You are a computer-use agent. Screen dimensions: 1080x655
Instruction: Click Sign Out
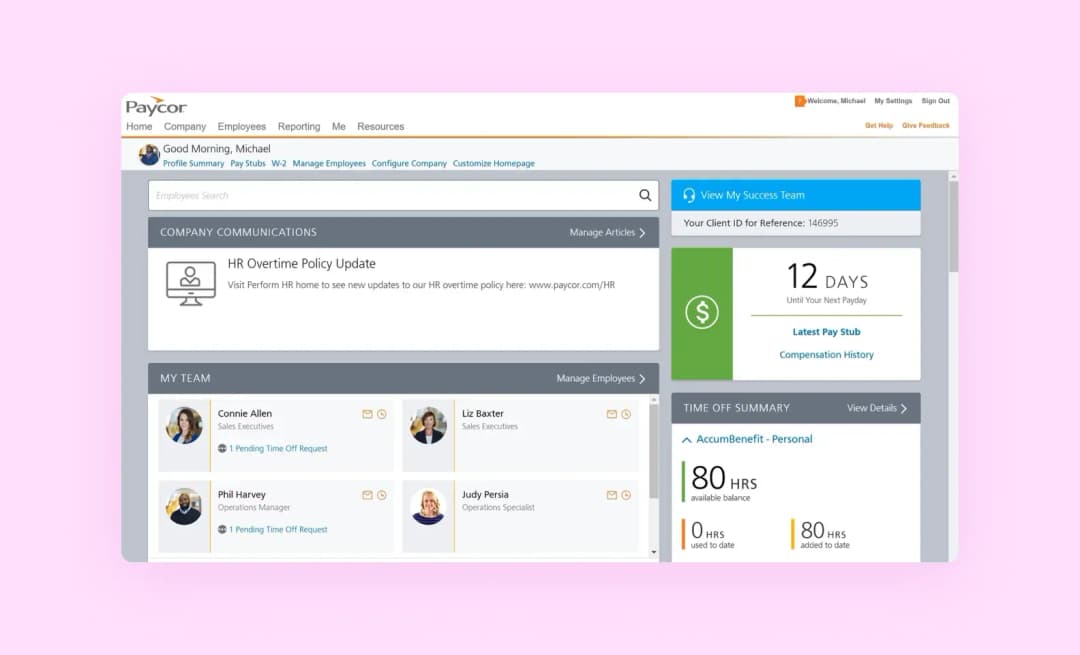pos(935,101)
